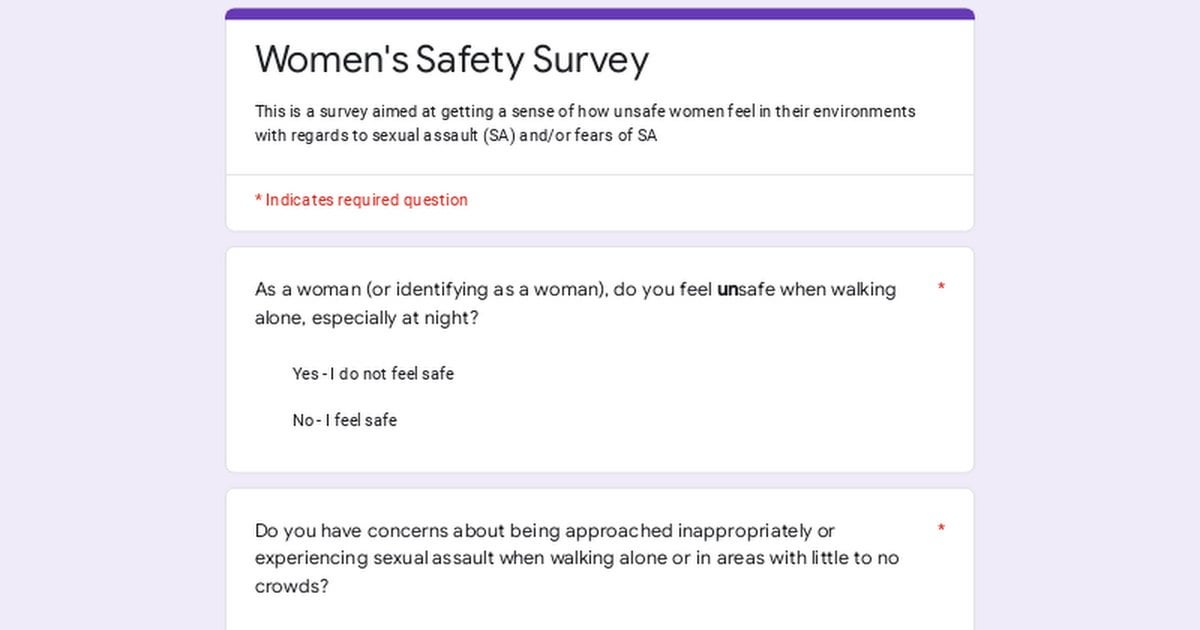Click the lavender background left of the form
The height and width of the screenshot is (630, 1200).
point(112,315)
